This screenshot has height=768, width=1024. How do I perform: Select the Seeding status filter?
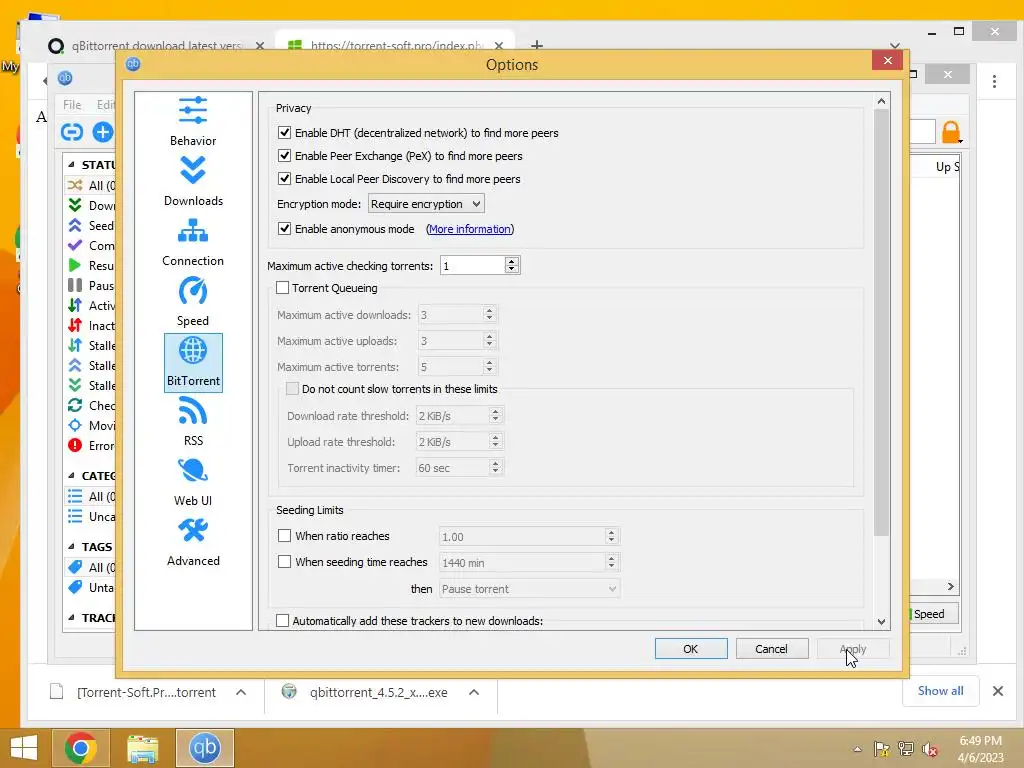tap(91, 225)
